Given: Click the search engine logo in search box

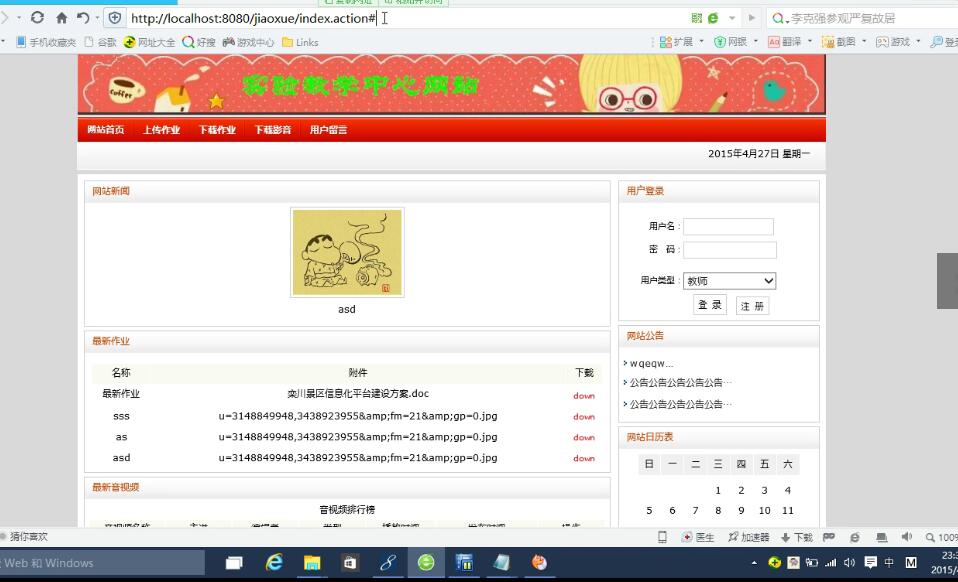Looking at the screenshot, I should click(777, 18).
